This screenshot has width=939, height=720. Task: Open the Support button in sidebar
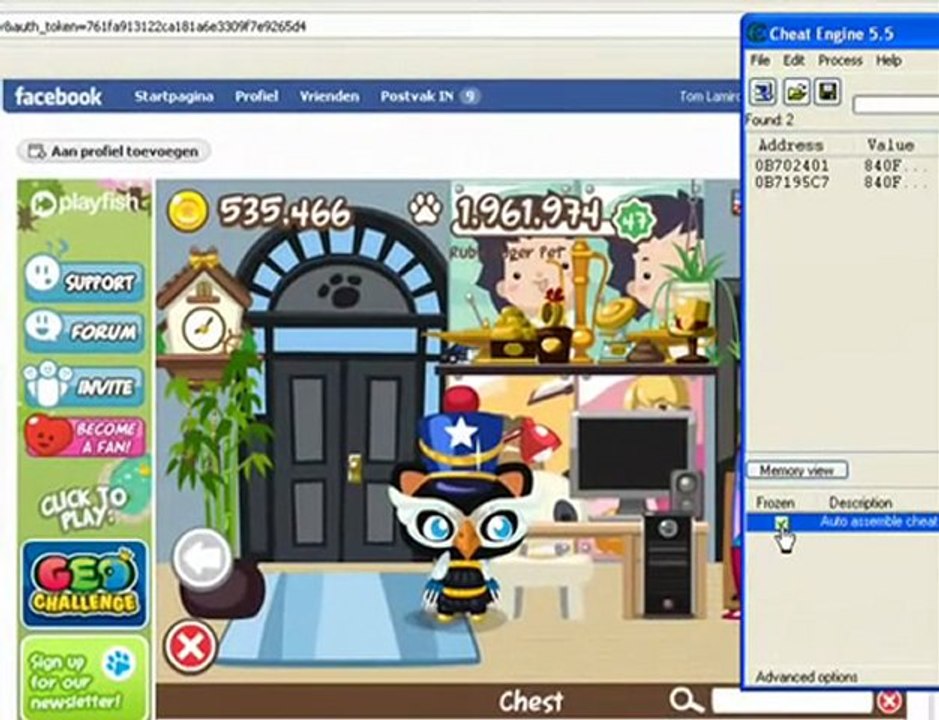[x=84, y=278]
